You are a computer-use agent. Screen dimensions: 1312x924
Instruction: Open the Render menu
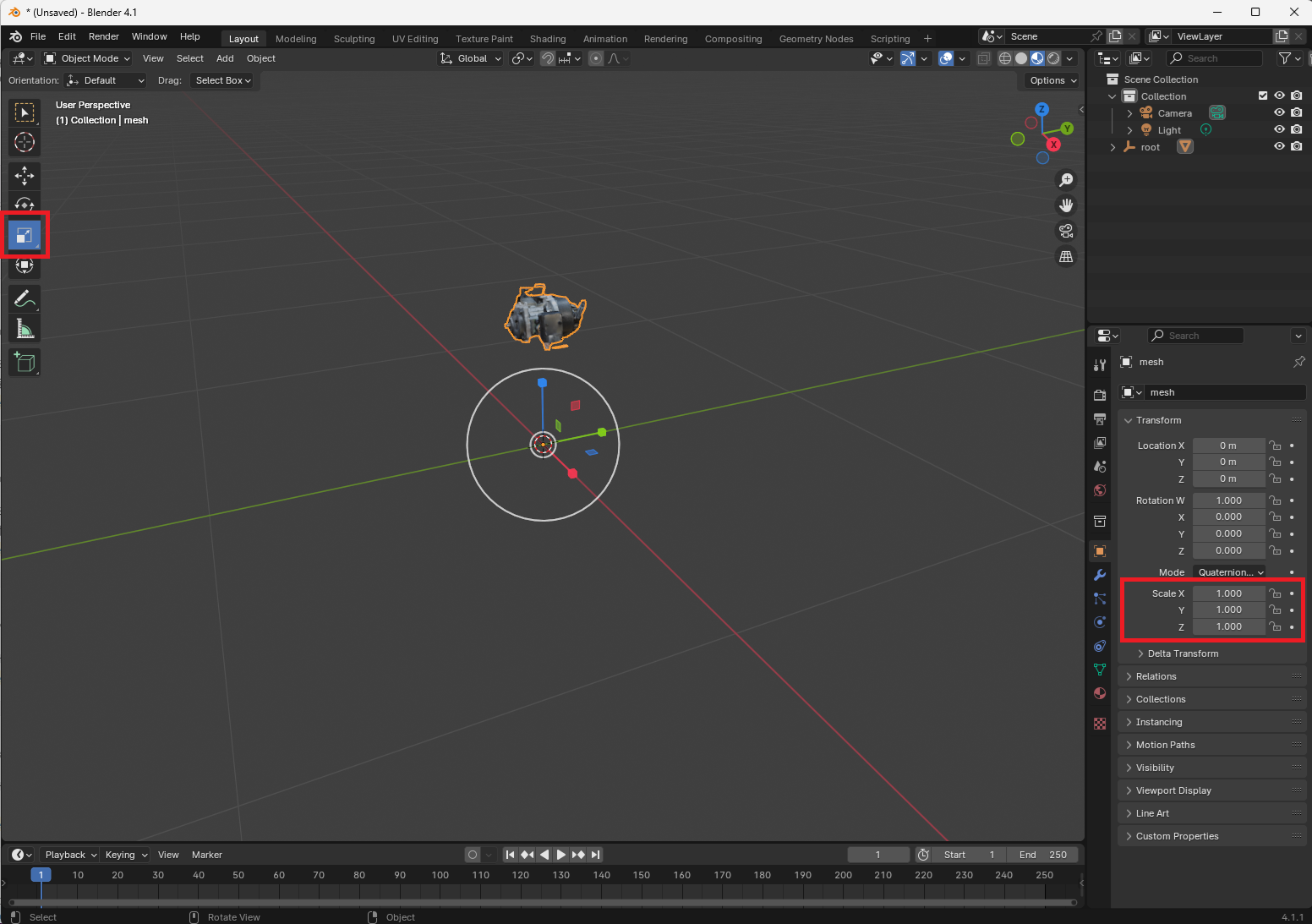point(104,36)
